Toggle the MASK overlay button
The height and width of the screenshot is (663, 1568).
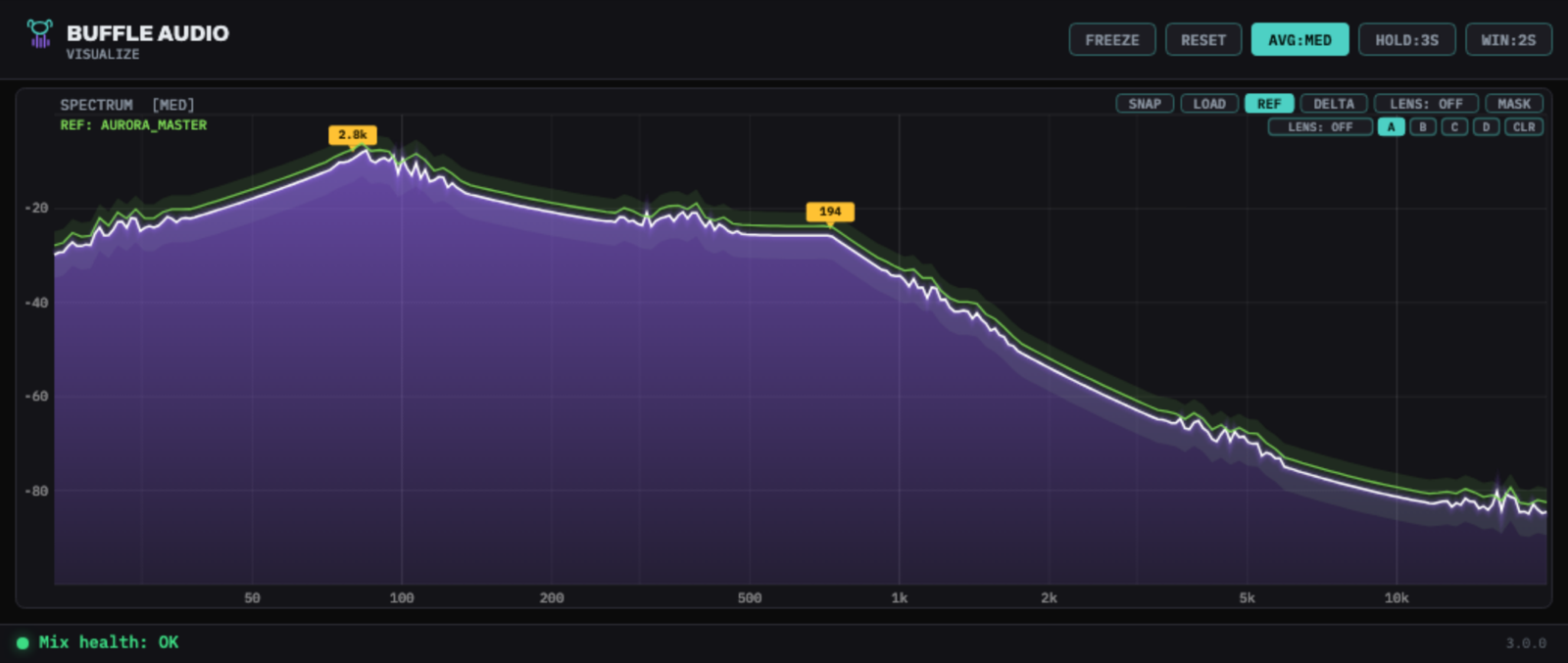[x=1514, y=104]
